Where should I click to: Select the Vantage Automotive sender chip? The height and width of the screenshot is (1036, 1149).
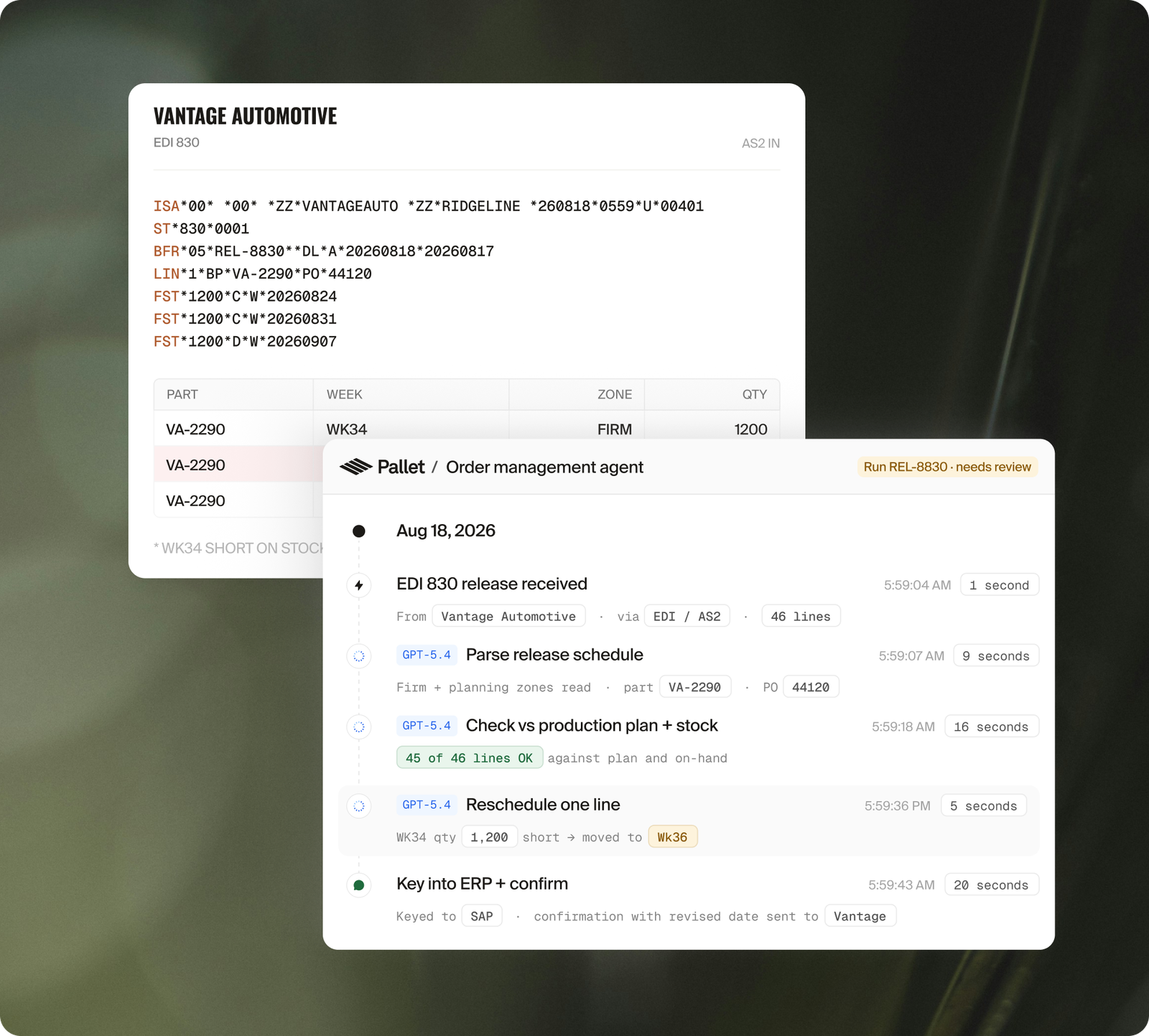point(508,616)
